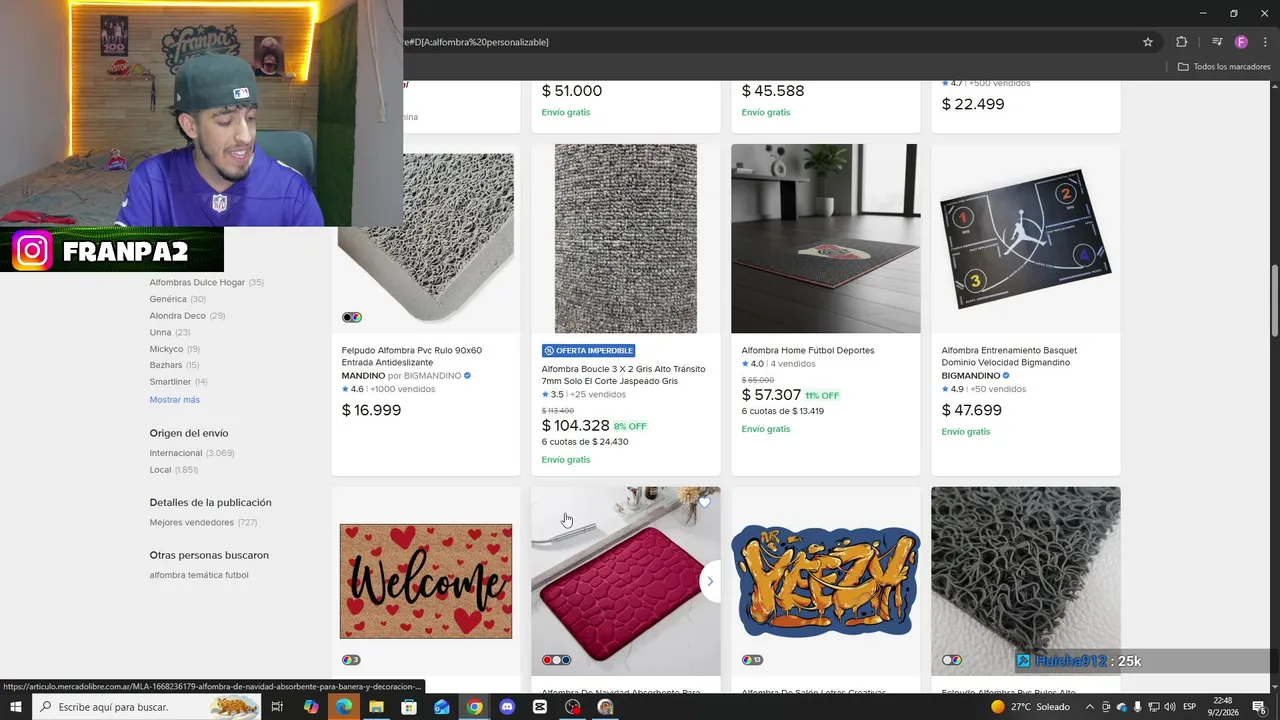This screenshot has width=1280, height=720.
Task: Open volume control speaker icon
Action: [x=1169, y=707]
